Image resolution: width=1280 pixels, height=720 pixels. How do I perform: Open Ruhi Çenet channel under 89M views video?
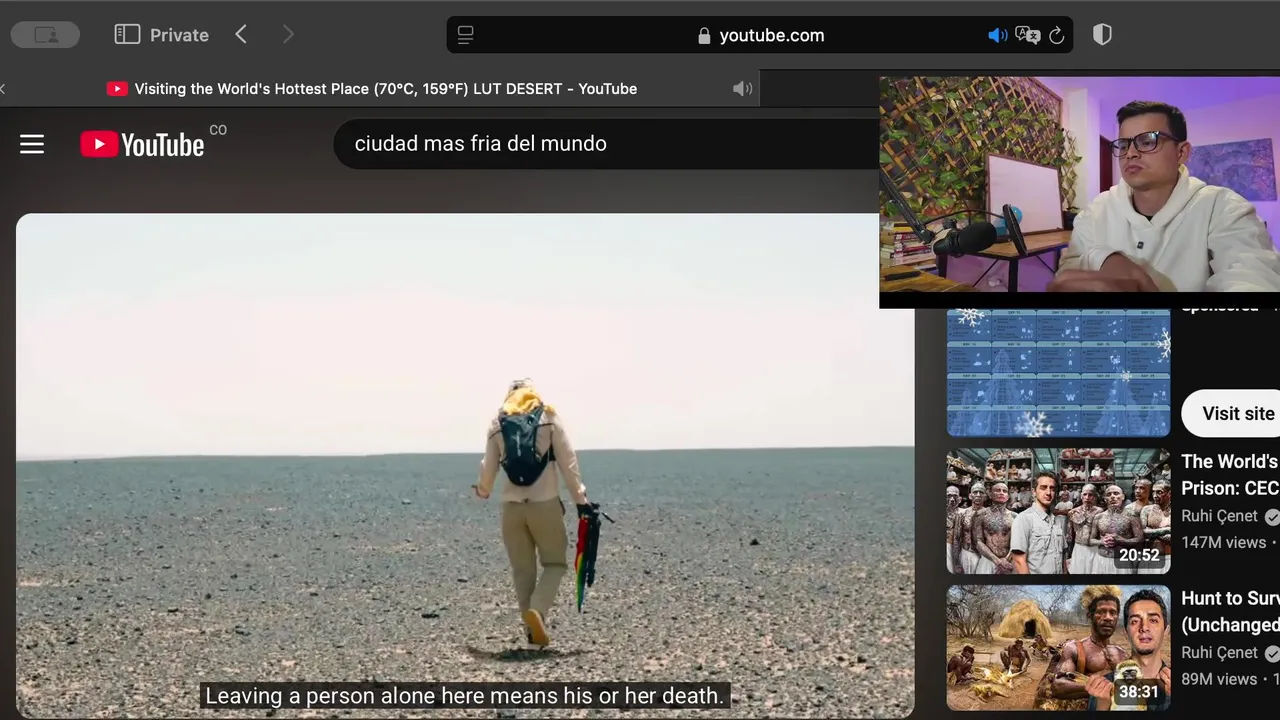(x=1219, y=653)
